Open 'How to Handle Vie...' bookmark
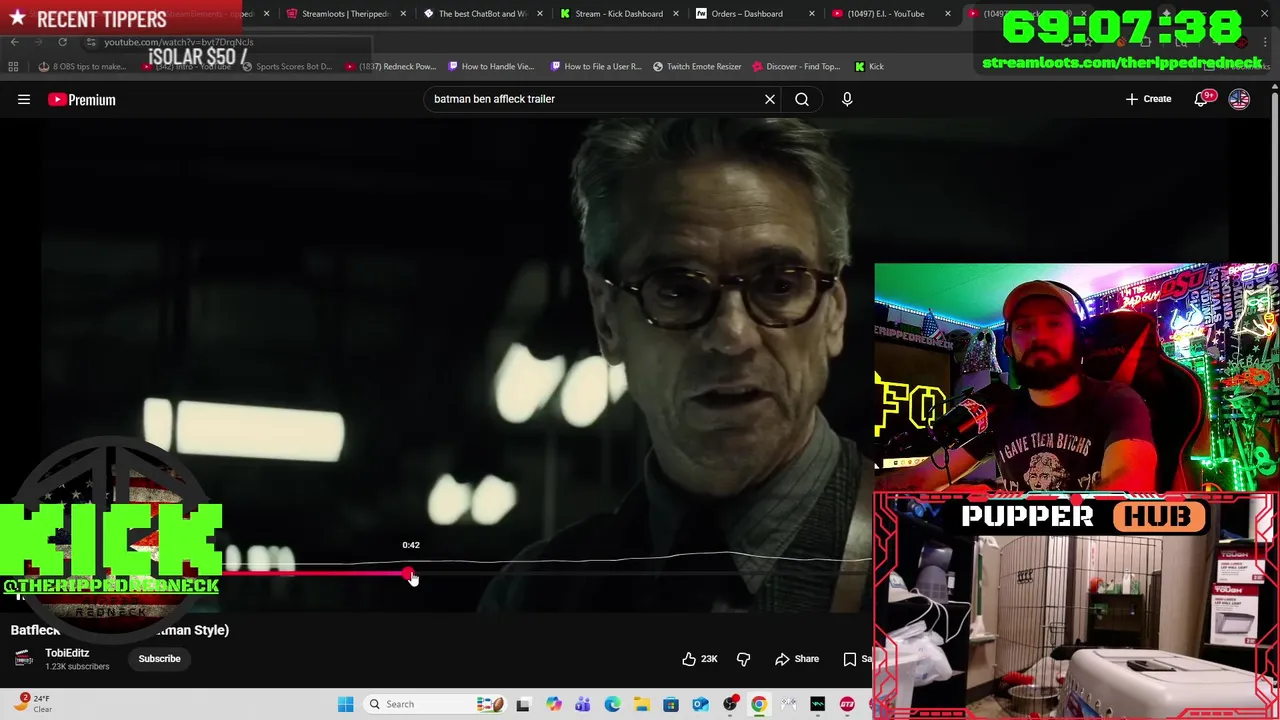The image size is (1280, 720). (x=491, y=67)
